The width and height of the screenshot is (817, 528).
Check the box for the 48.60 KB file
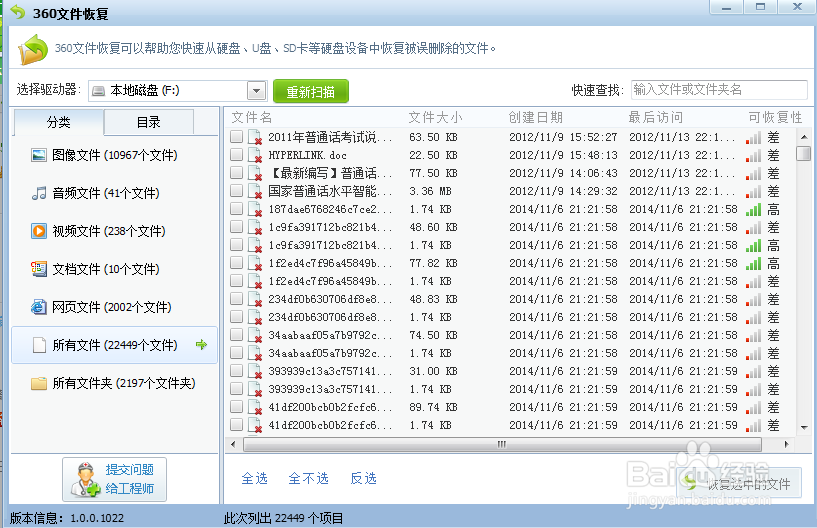(237, 227)
